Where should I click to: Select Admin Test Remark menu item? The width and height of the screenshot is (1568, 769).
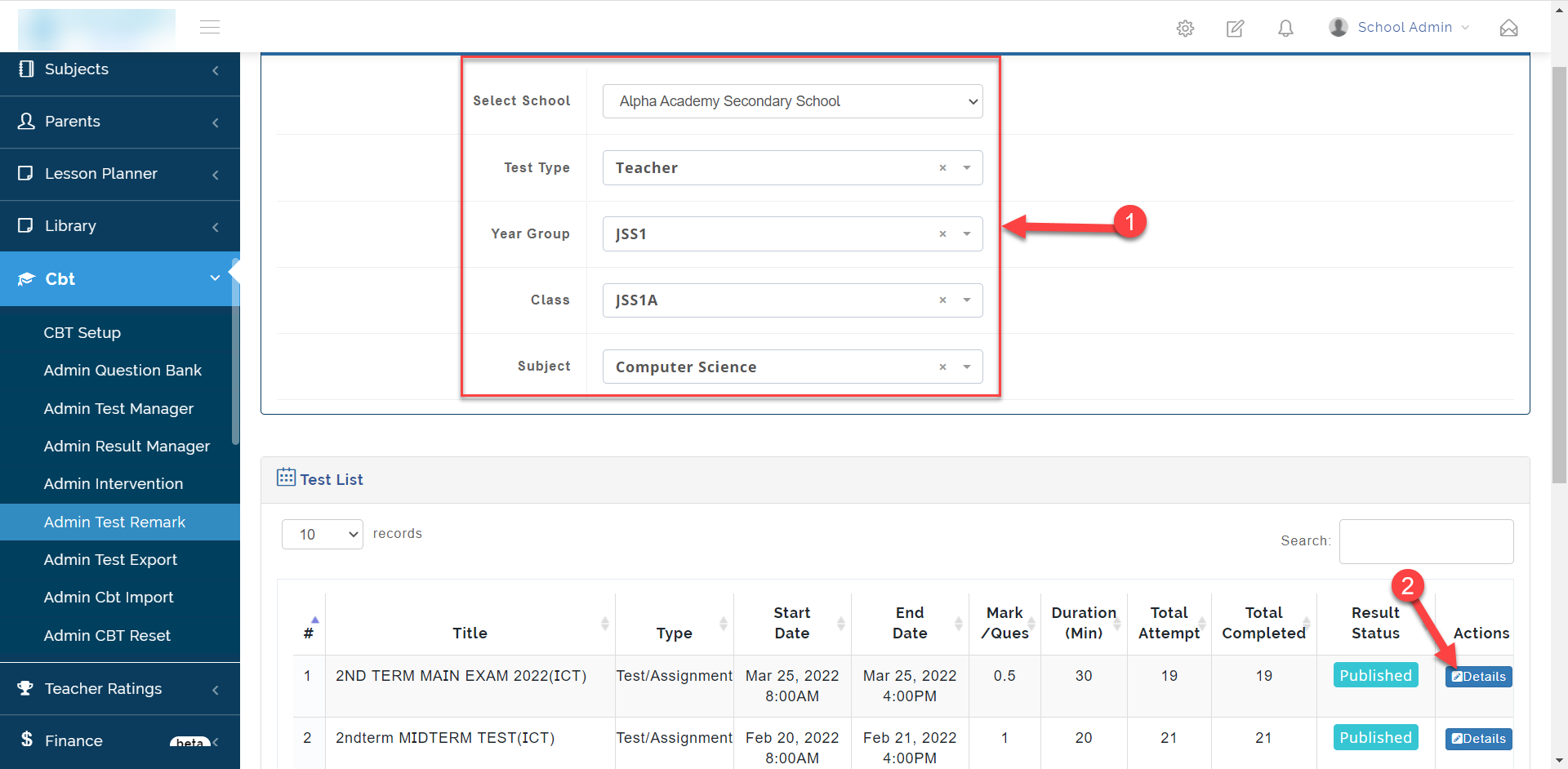point(120,522)
